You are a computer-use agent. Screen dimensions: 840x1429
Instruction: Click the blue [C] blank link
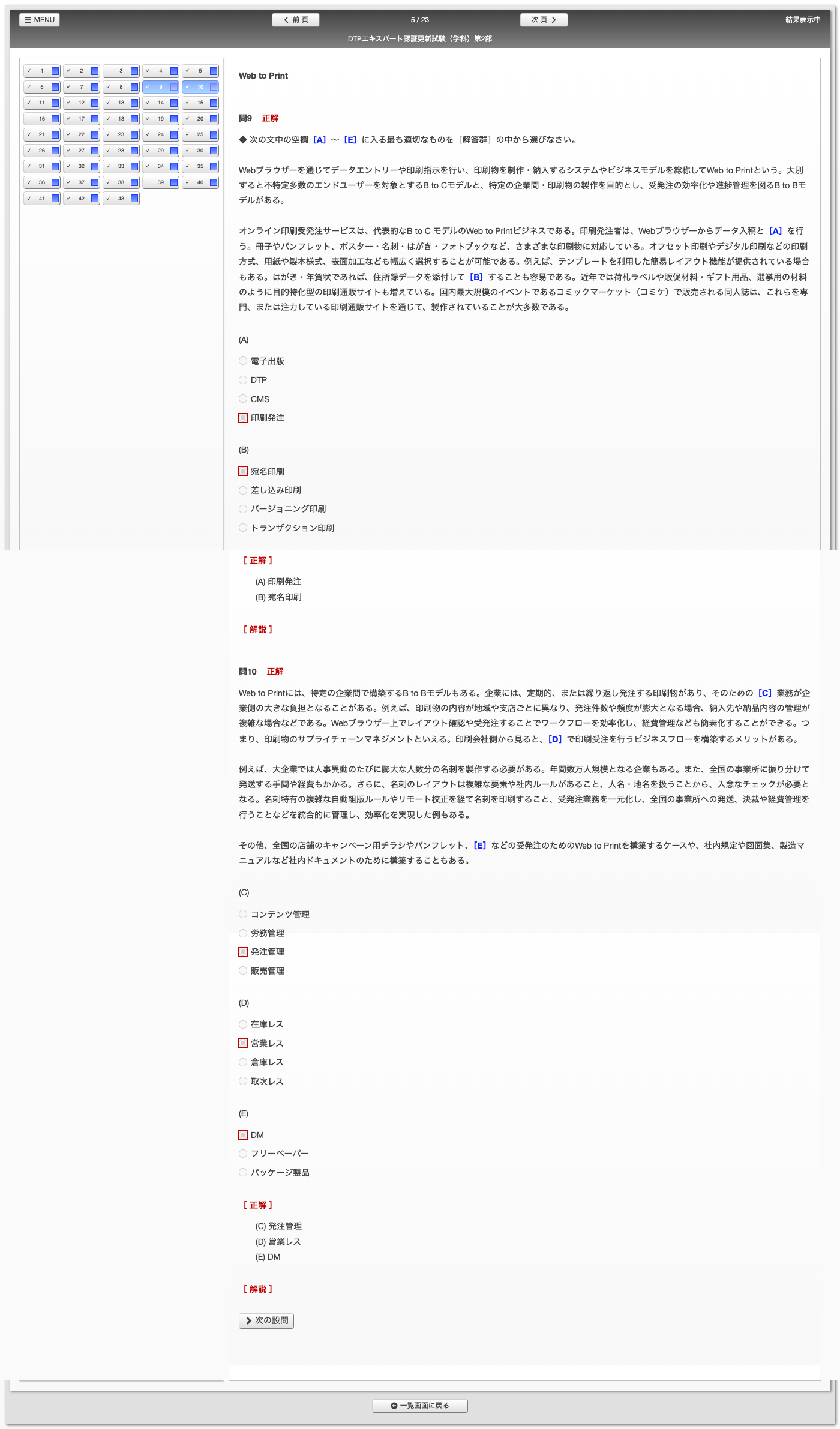tap(764, 693)
